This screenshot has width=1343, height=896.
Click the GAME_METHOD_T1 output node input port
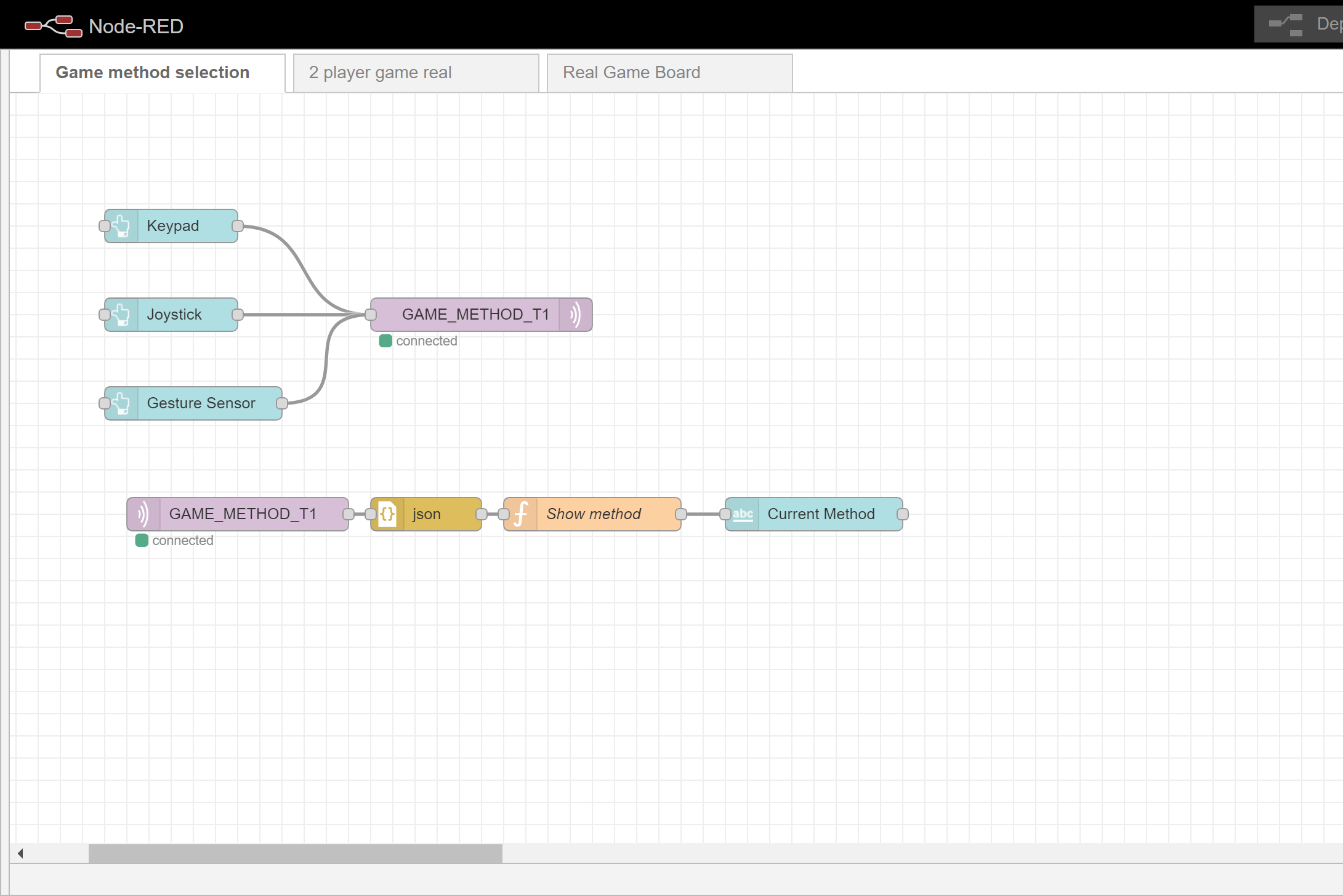(371, 315)
